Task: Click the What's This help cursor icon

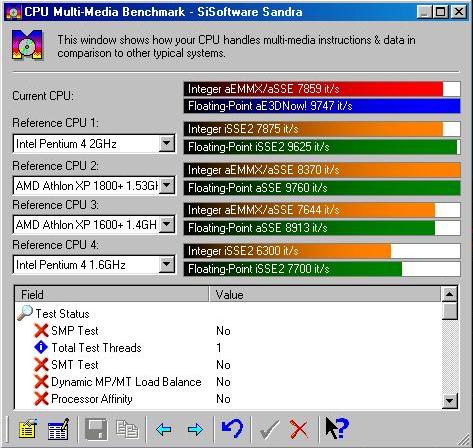Action: [x=337, y=428]
